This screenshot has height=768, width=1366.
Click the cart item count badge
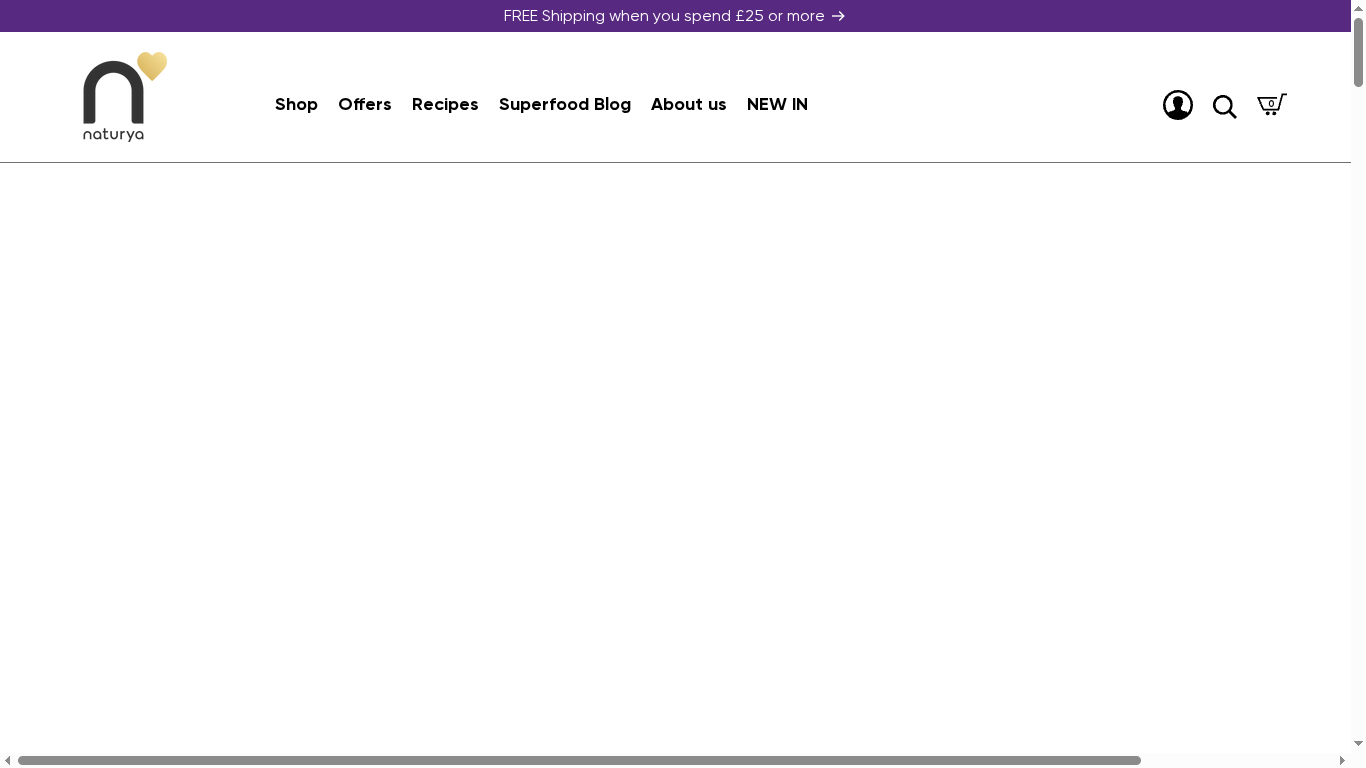coord(1271,105)
